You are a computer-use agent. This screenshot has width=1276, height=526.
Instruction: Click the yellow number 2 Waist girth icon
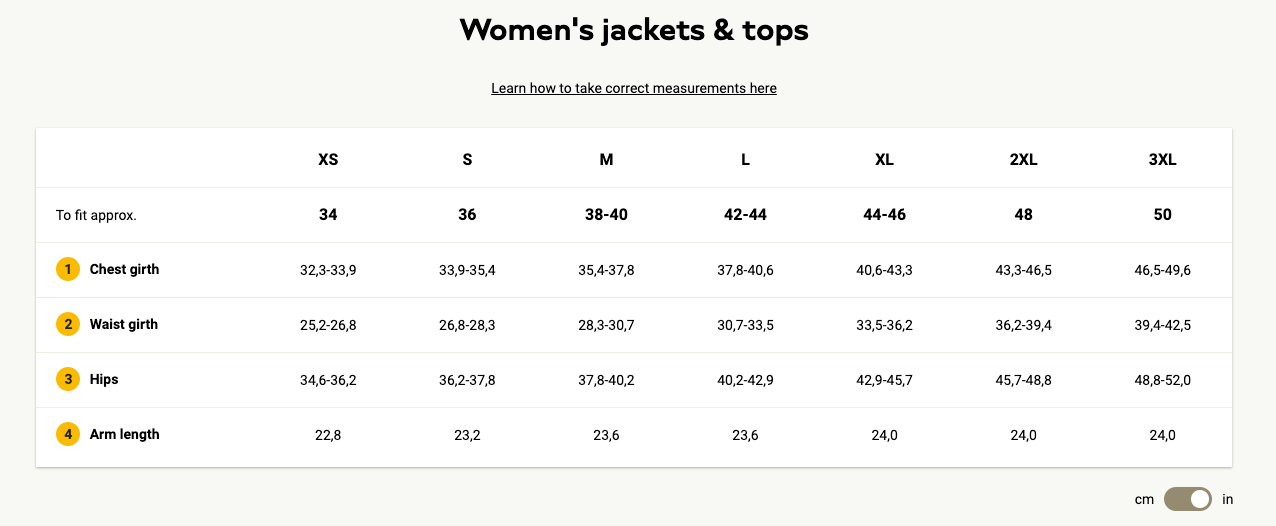(68, 325)
